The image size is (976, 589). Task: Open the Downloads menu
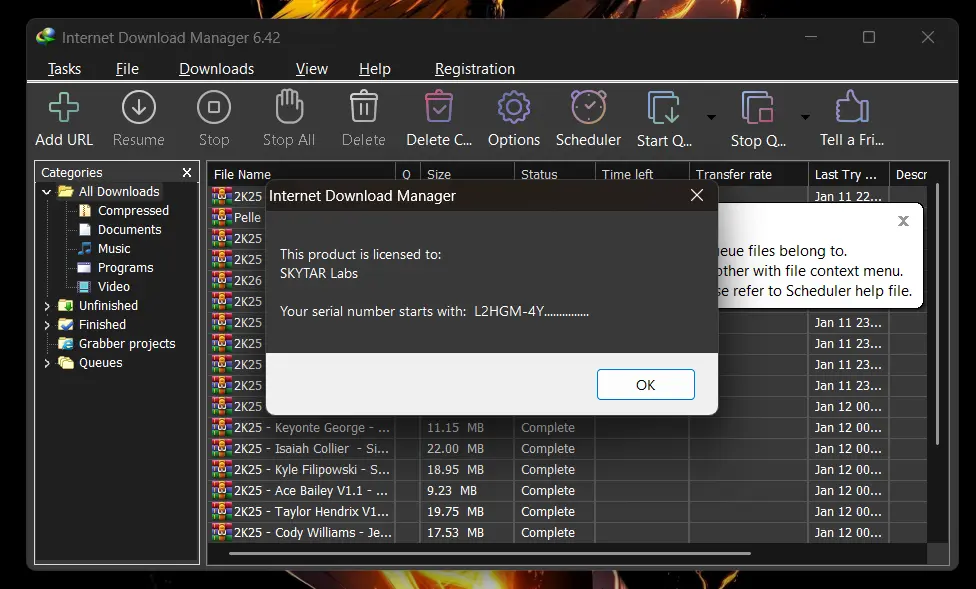point(217,68)
